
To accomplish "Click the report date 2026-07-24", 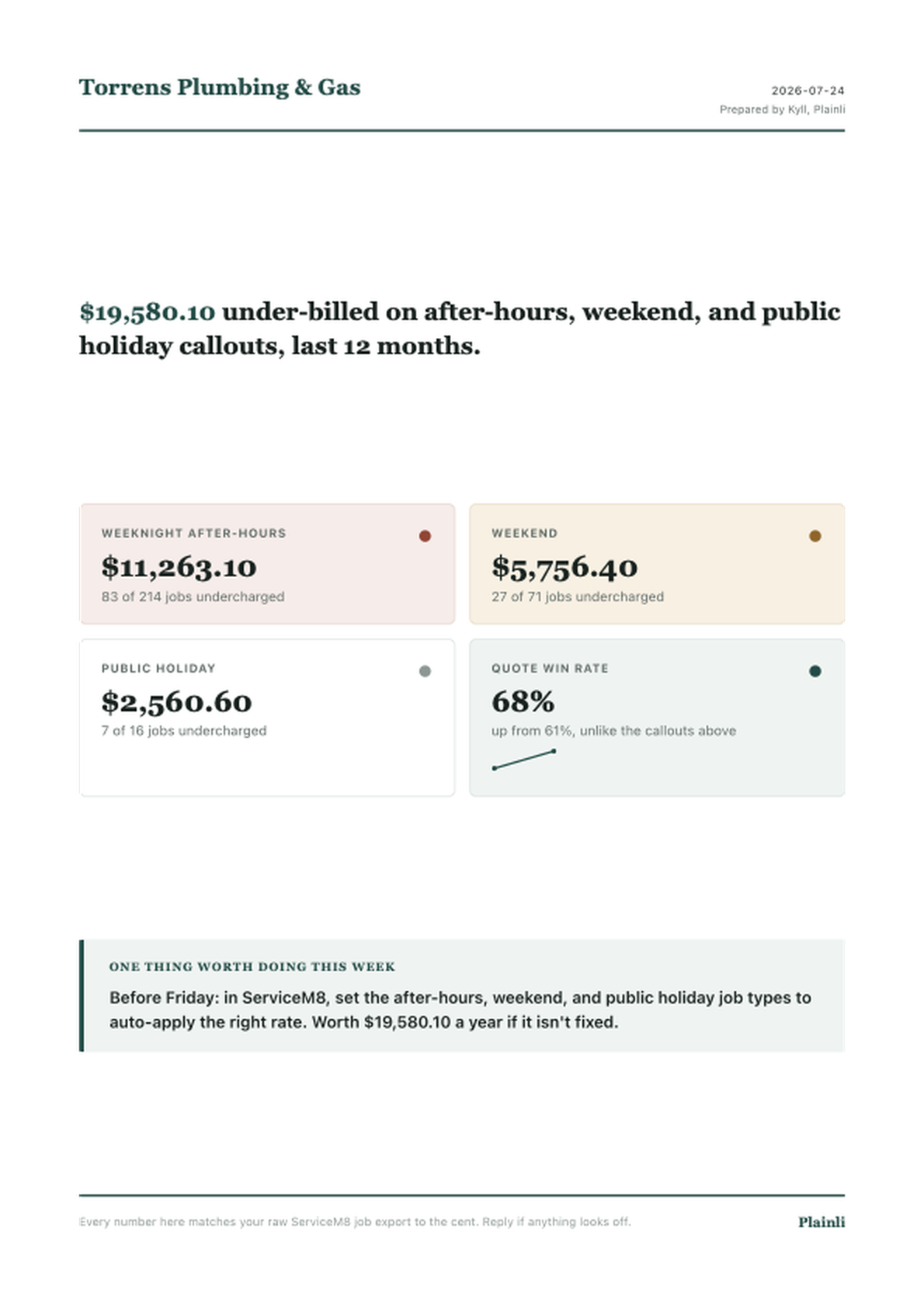I will [x=808, y=91].
